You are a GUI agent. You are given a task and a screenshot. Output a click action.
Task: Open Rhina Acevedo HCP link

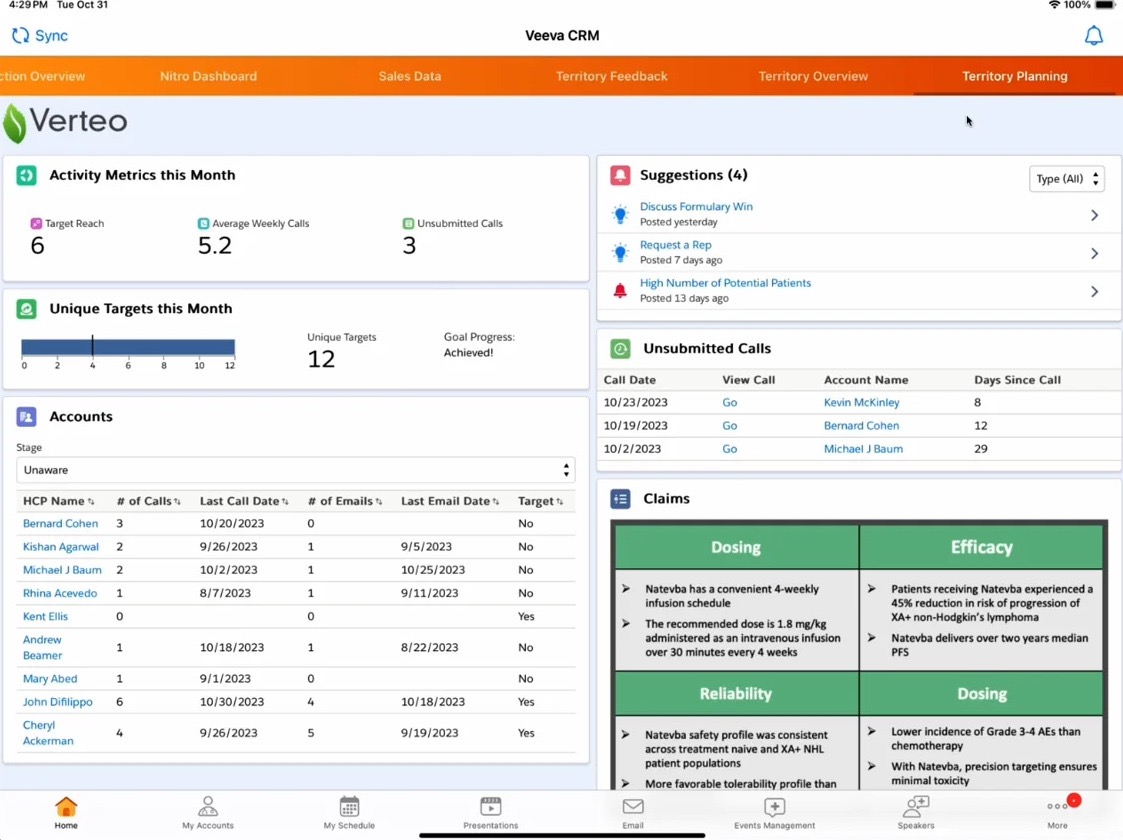[x=59, y=594]
